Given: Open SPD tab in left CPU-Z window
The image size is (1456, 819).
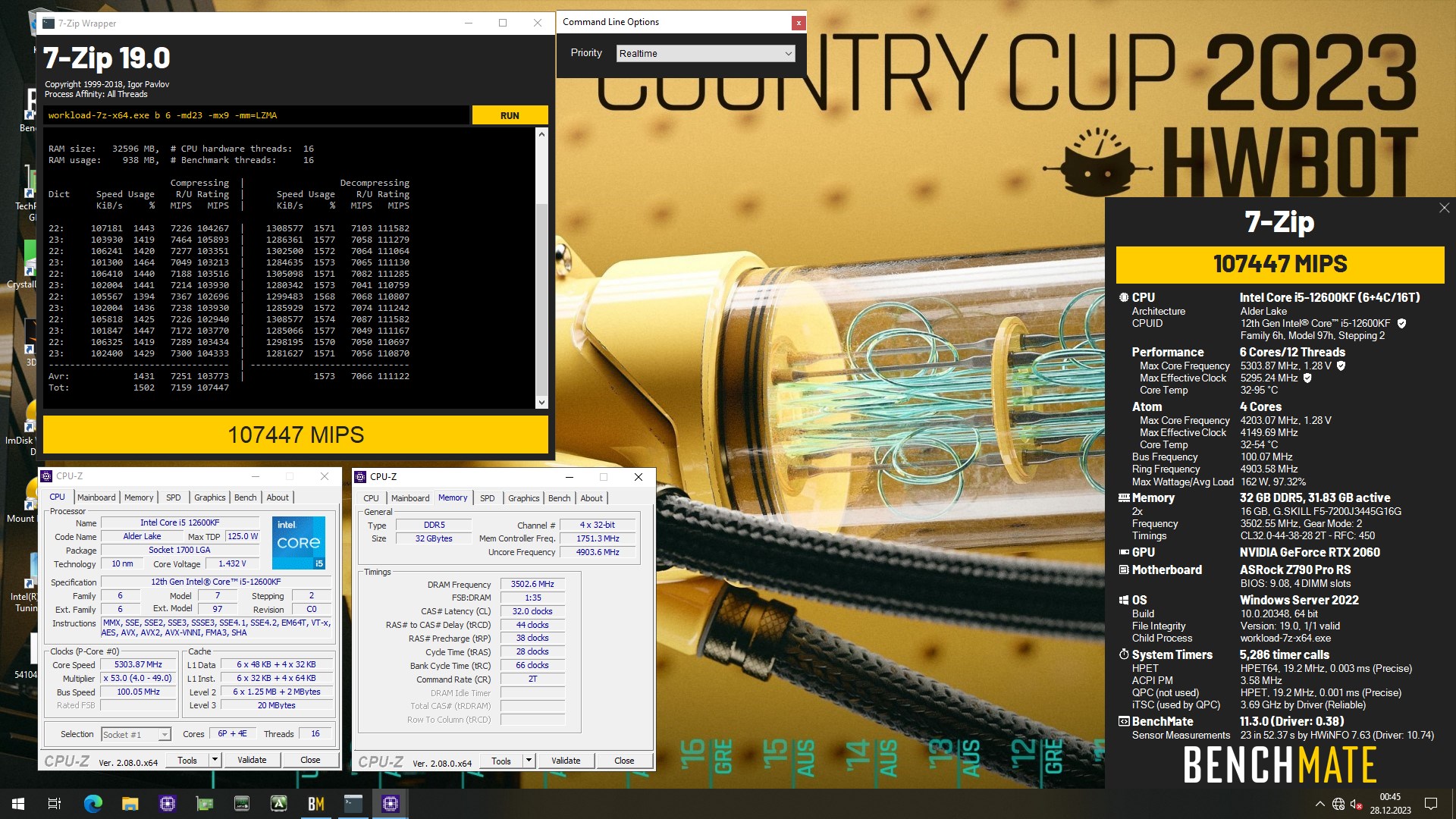Looking at the screenshot, I should pos(174,497).
